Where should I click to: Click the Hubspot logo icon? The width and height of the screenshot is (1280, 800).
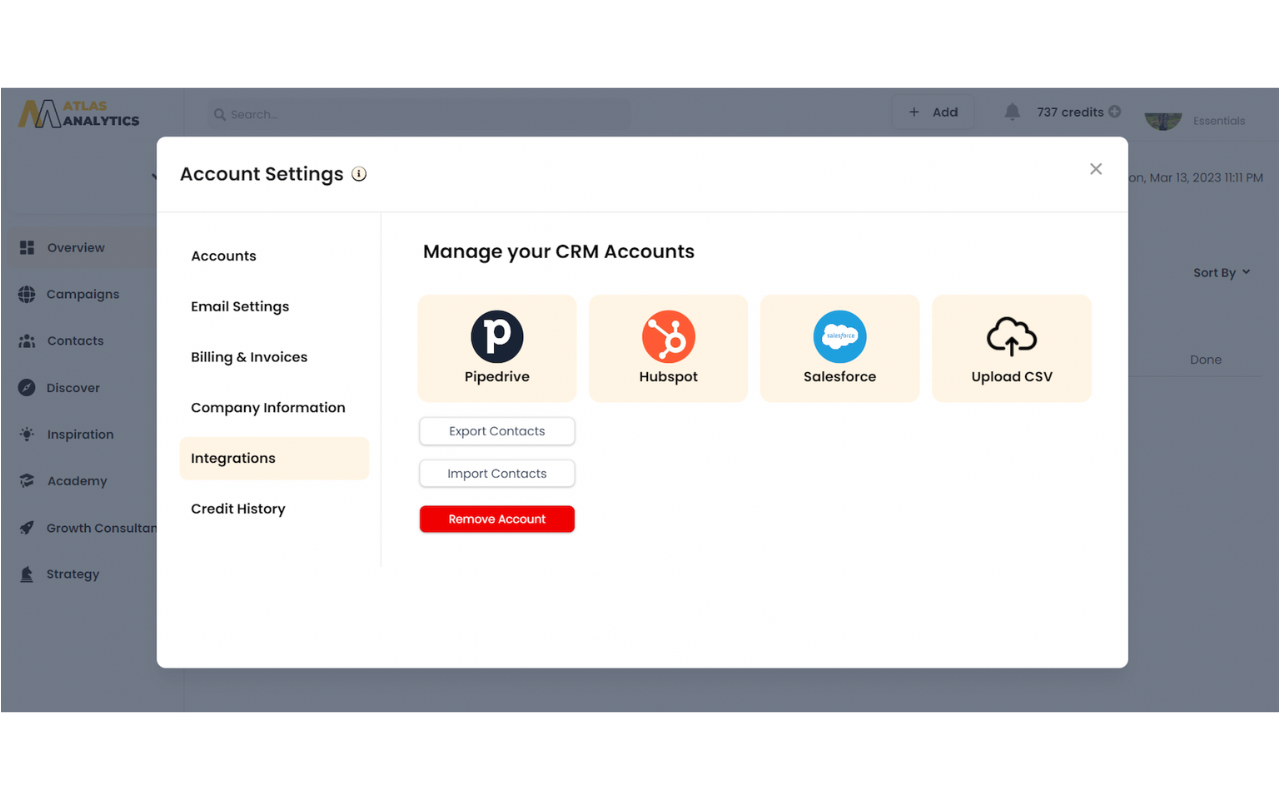[x=668, y=336]
